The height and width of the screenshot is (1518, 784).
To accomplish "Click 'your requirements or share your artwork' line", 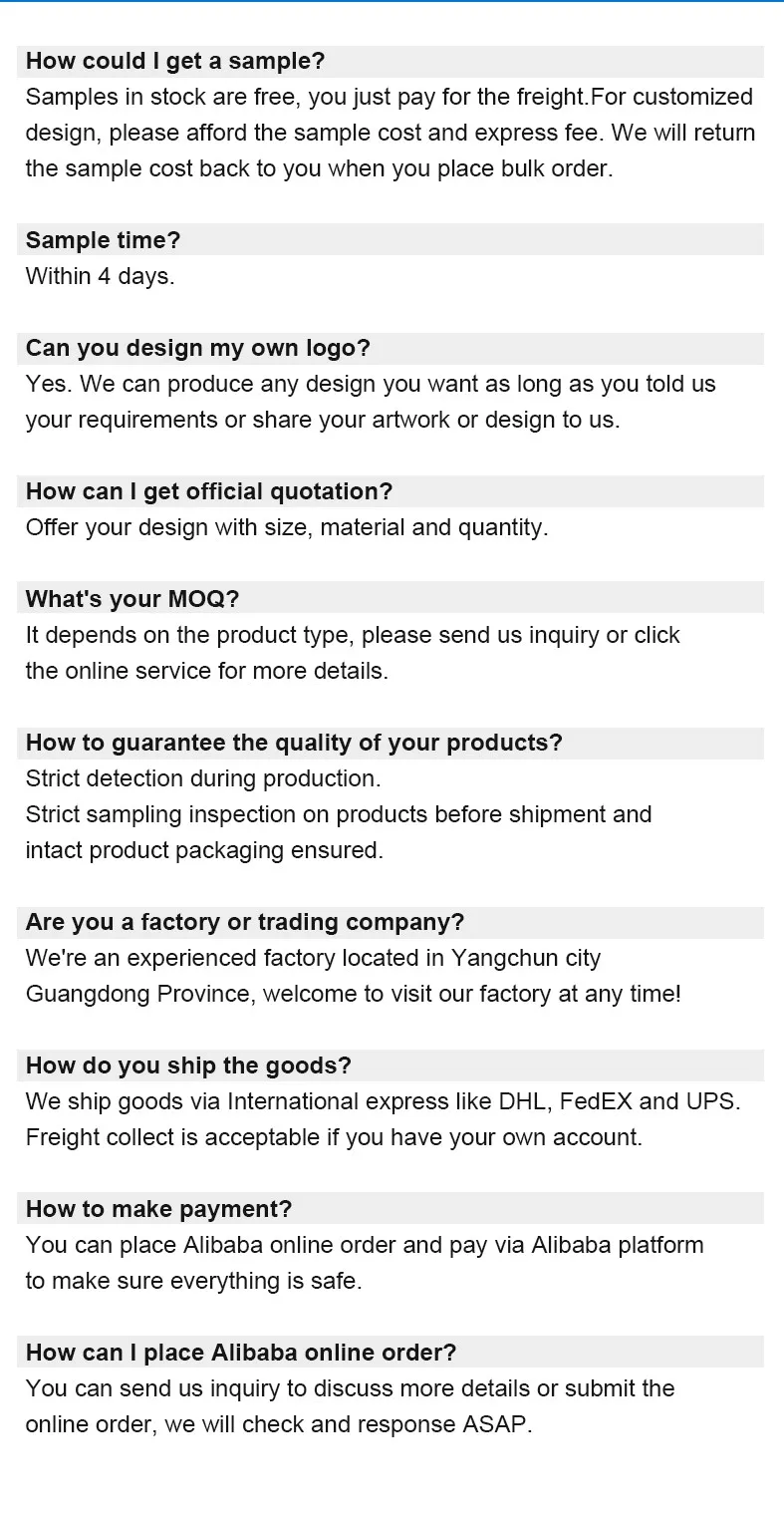I will tap(323, 420).
